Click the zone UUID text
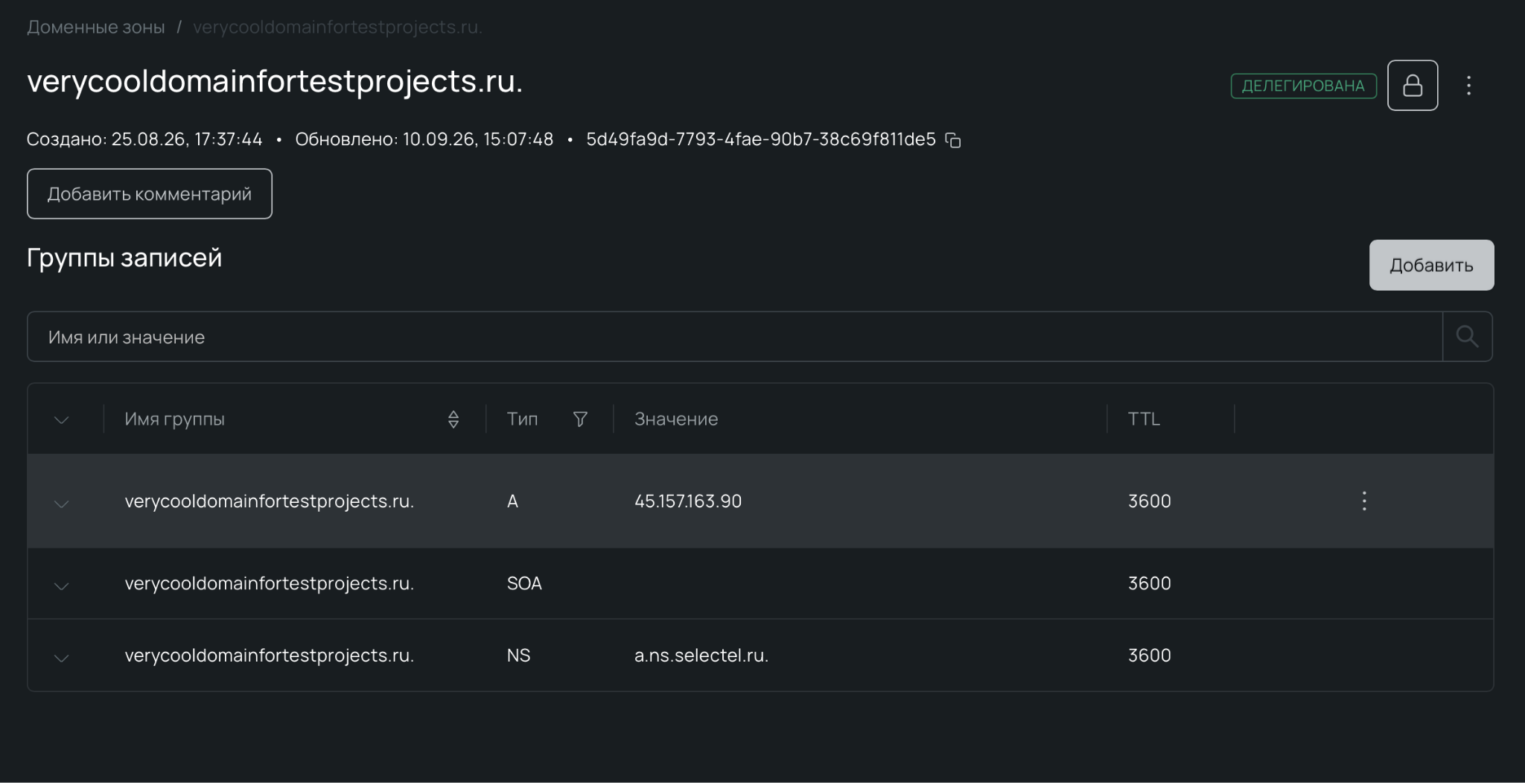This screenshot has width=1525, height=783. coord(761,139)
